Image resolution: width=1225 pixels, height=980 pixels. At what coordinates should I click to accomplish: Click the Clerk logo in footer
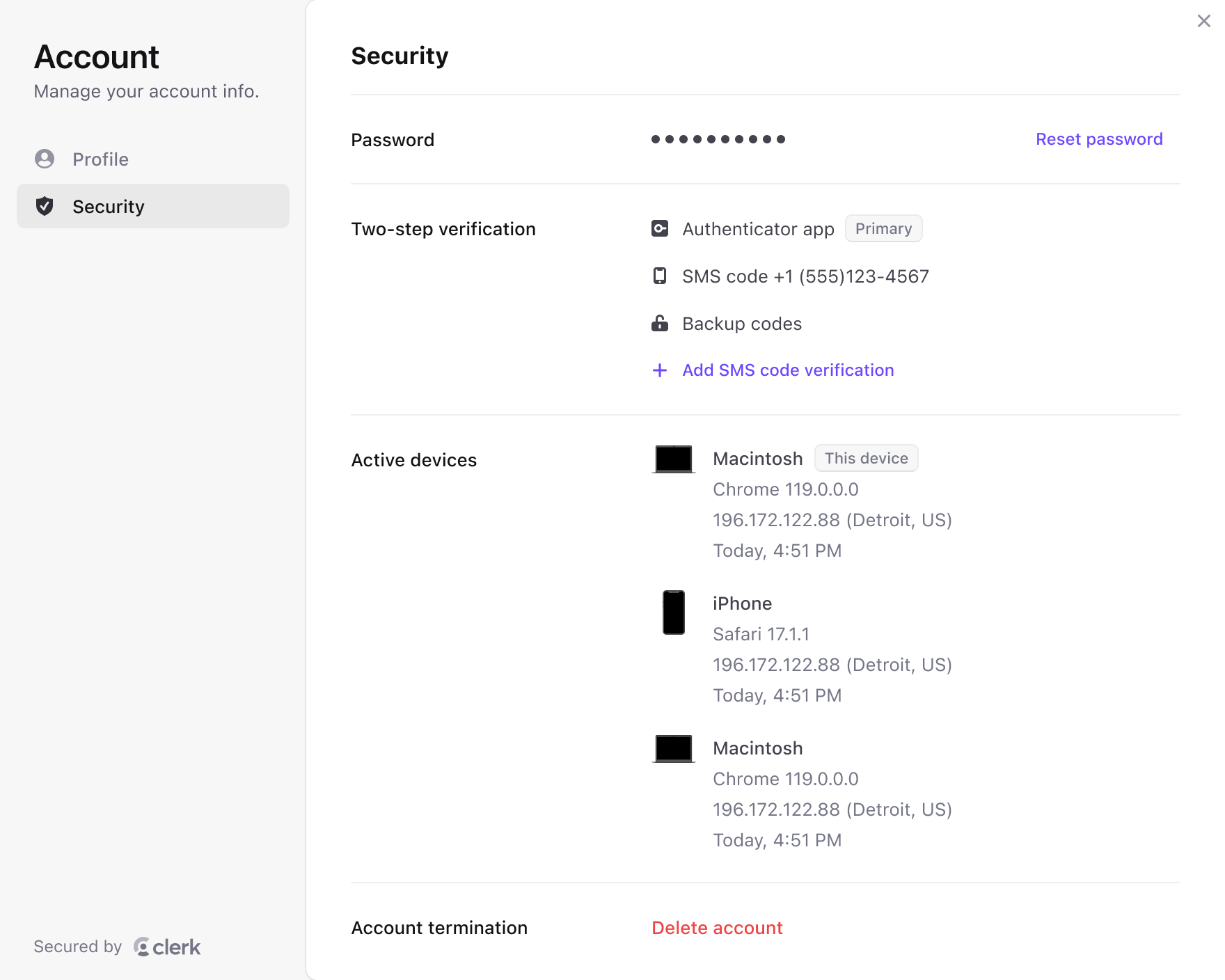point(167,947)
